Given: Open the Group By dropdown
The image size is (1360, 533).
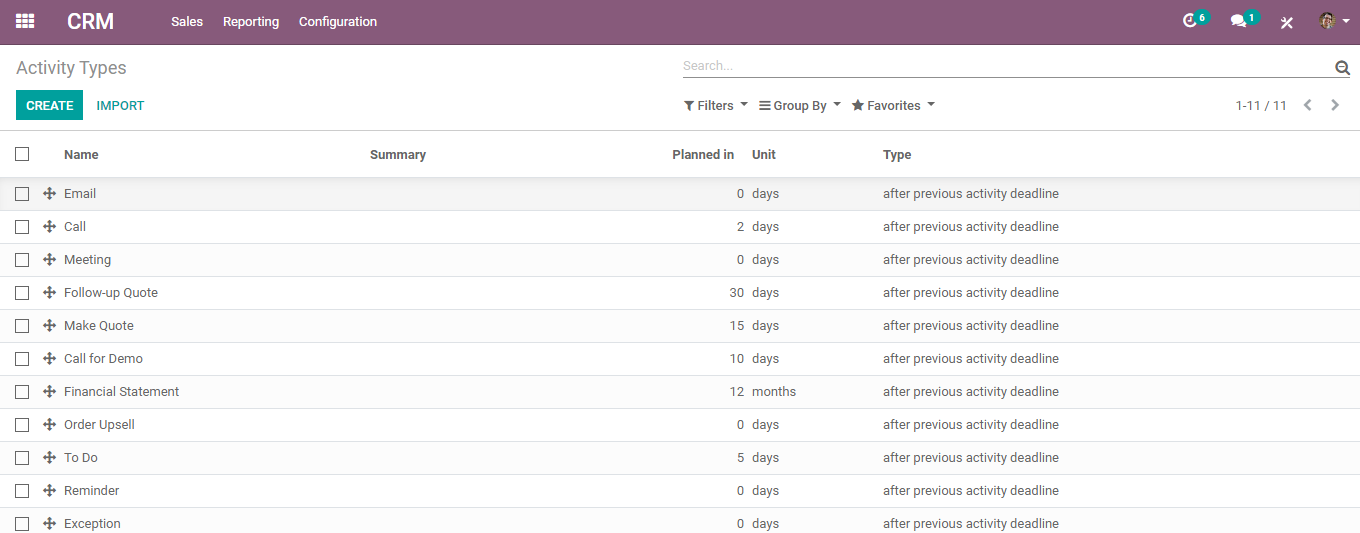Looking at the screenshot, I should tap(800, 105).
